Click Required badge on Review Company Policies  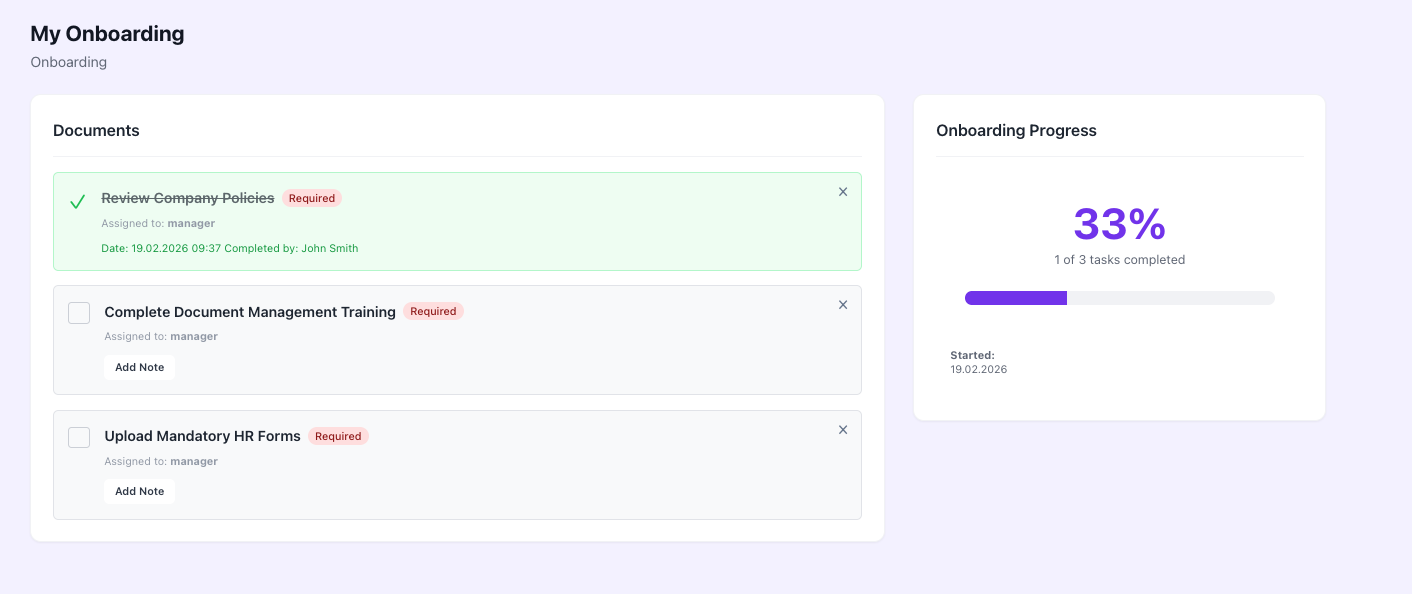312,198
